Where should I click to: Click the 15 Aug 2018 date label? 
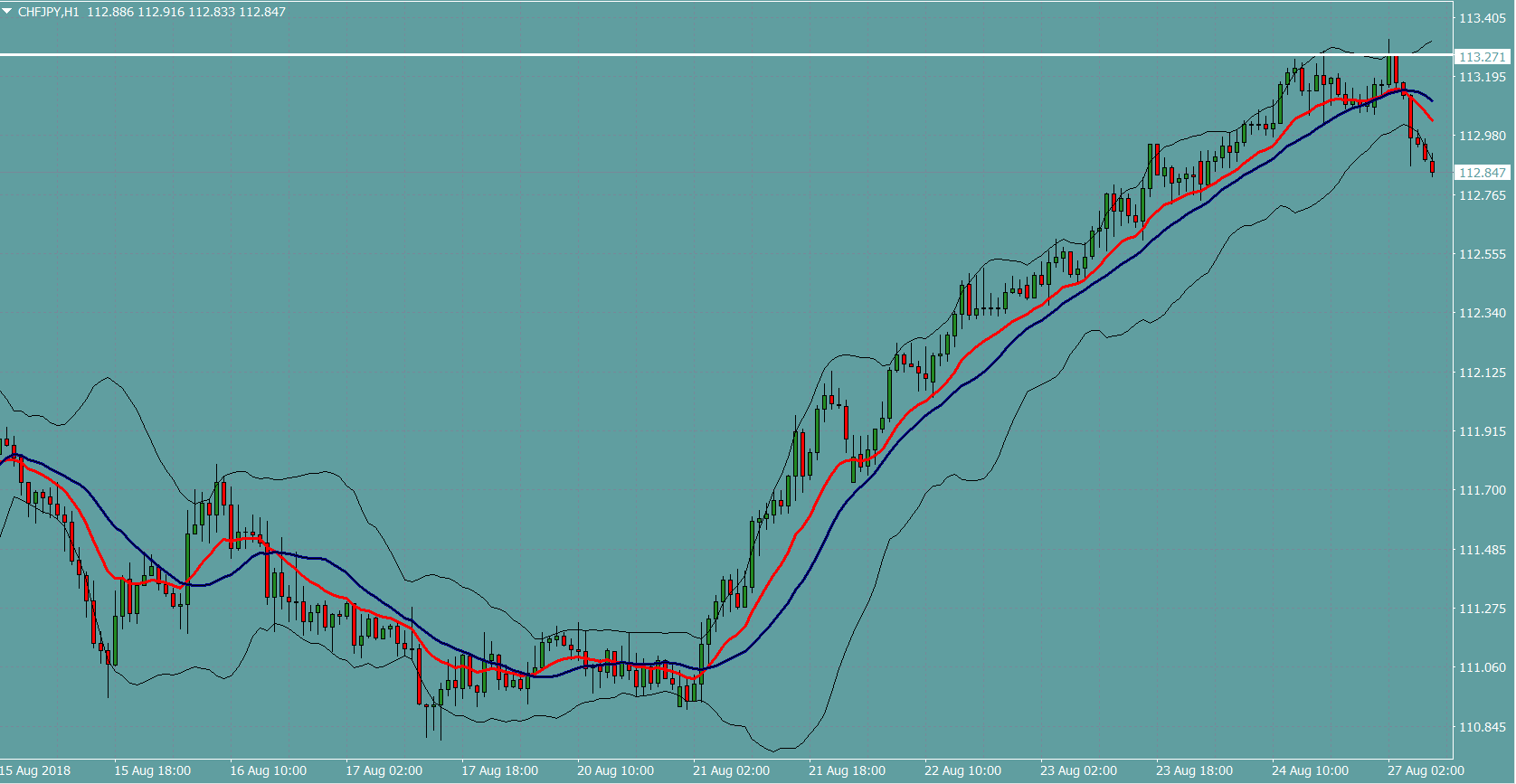[x=35, y=770]
